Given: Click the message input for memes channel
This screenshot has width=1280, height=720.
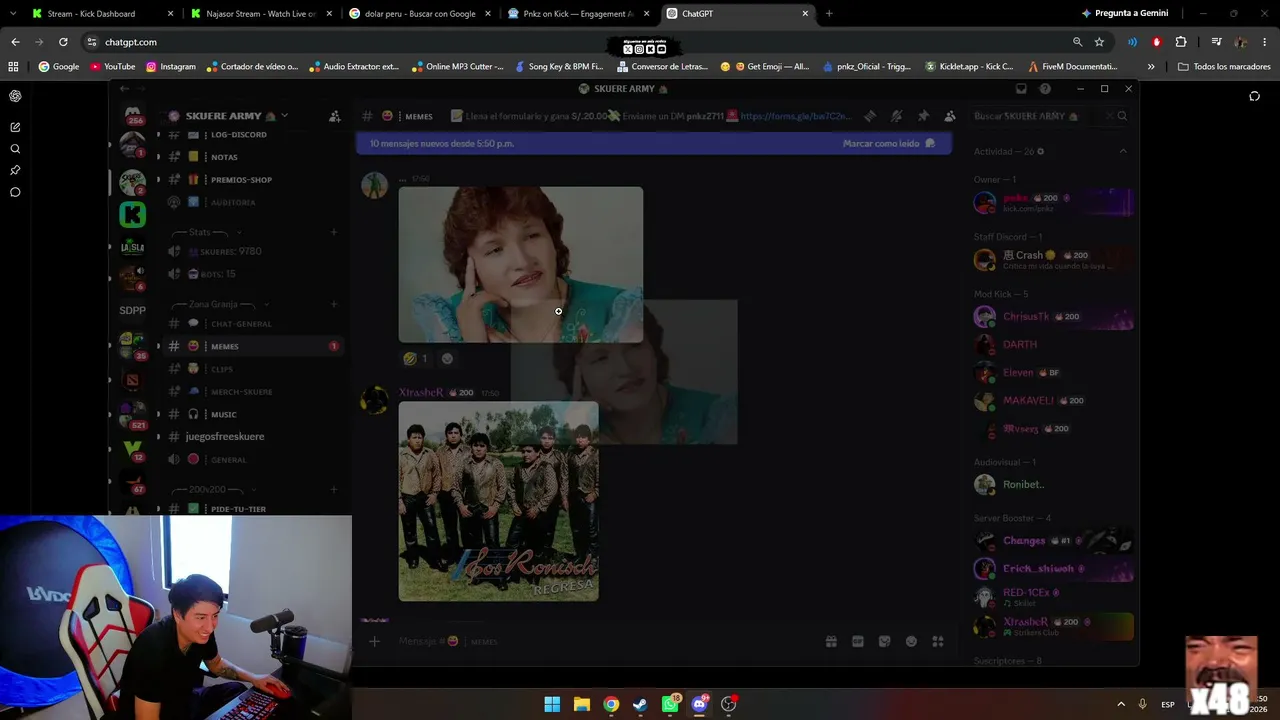Looking at the screenshot, I should pyautogui.click(x=600, y=641).
